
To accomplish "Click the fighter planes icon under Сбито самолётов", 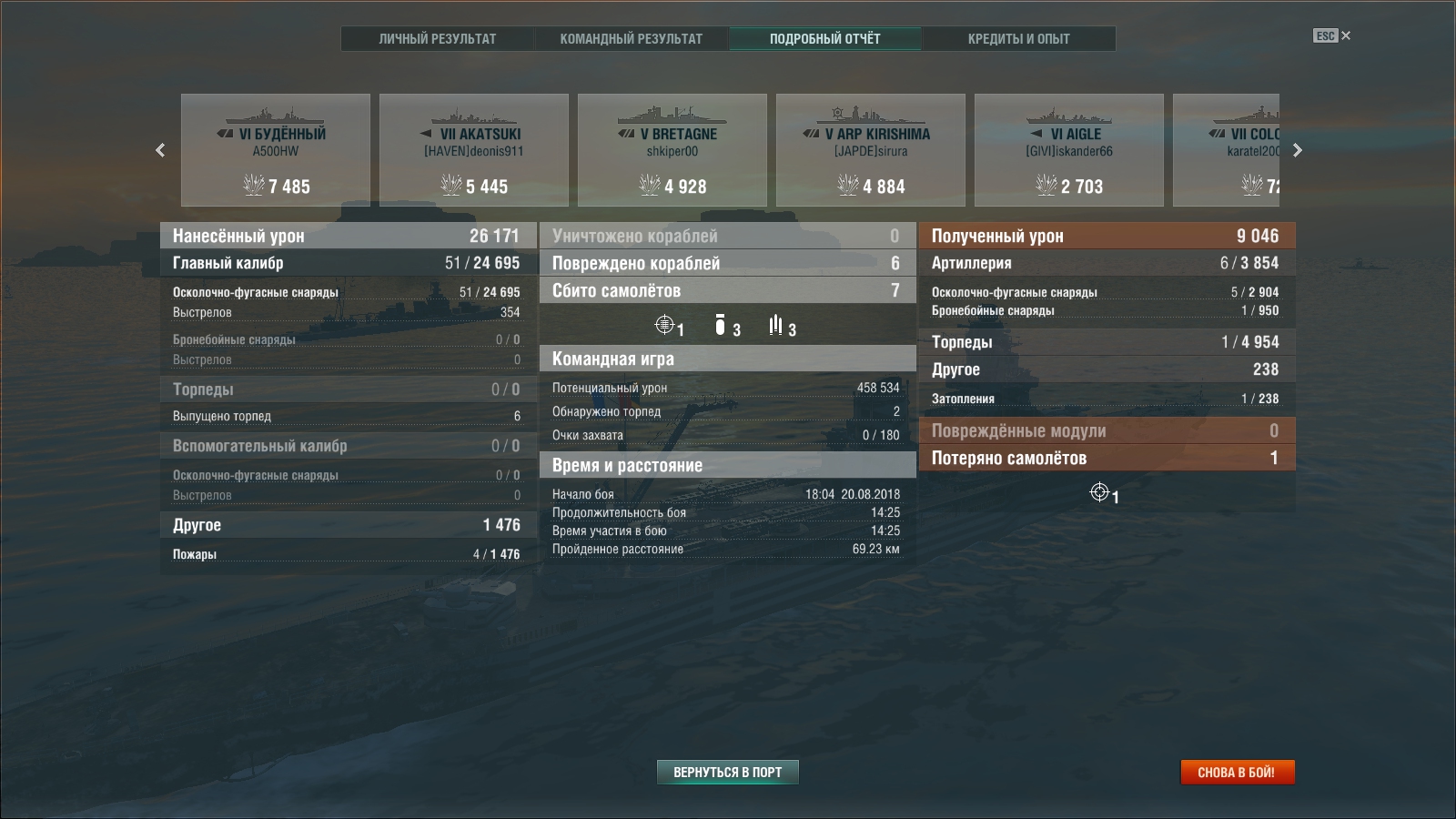I will (x=664, y=325).
